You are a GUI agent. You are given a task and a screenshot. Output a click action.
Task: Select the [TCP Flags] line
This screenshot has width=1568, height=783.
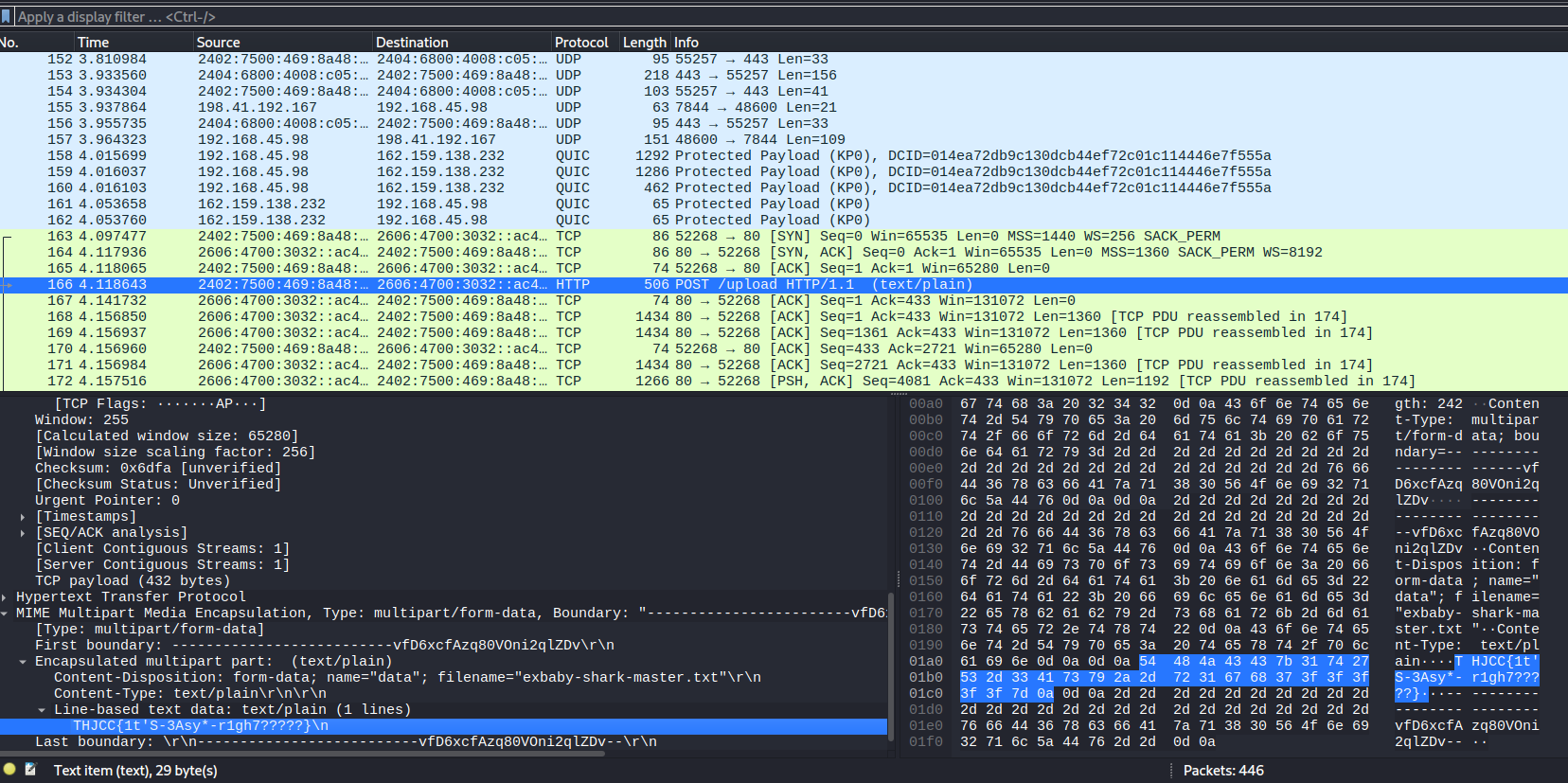160,404
